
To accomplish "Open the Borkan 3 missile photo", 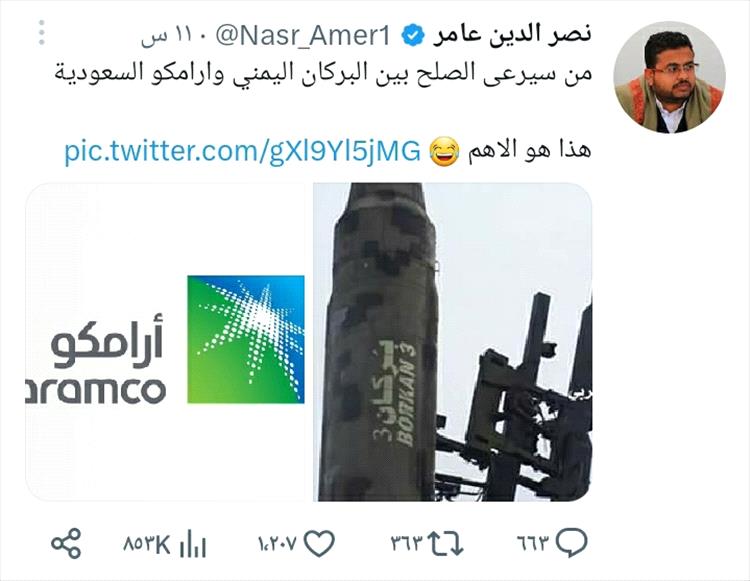I will (x=452, y=342).
